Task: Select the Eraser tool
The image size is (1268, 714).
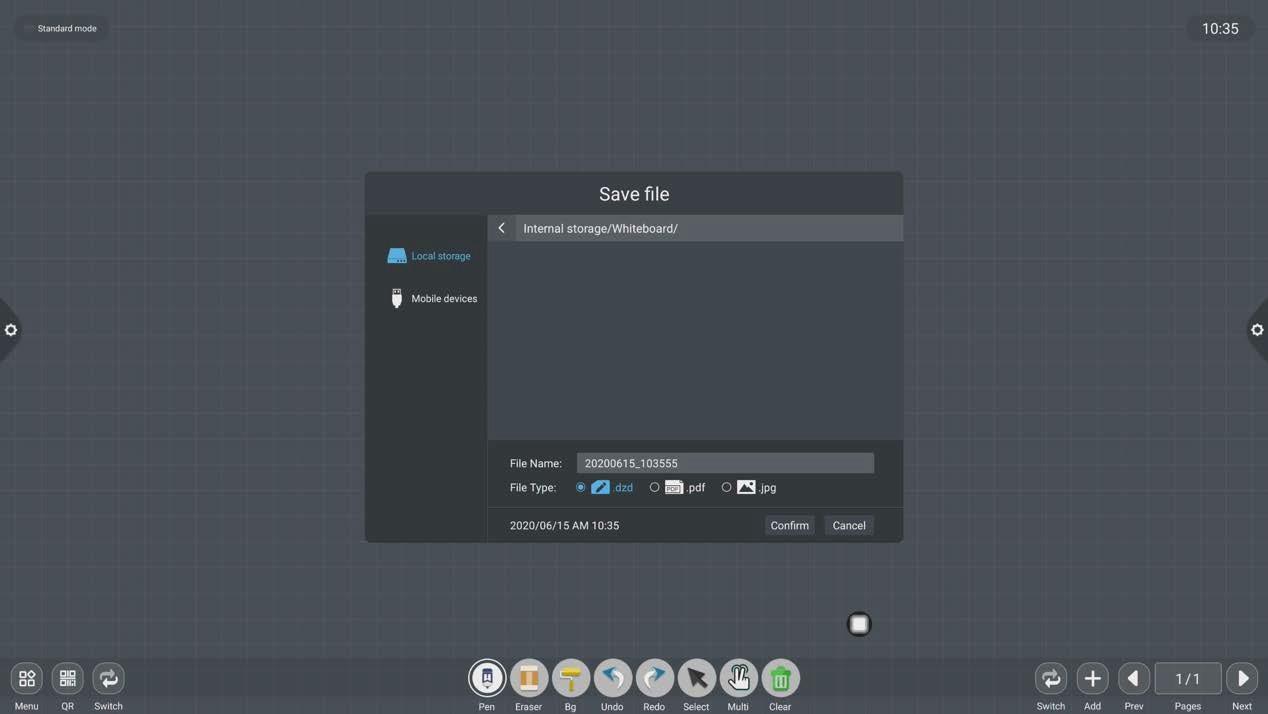Action: coord(529,678)
